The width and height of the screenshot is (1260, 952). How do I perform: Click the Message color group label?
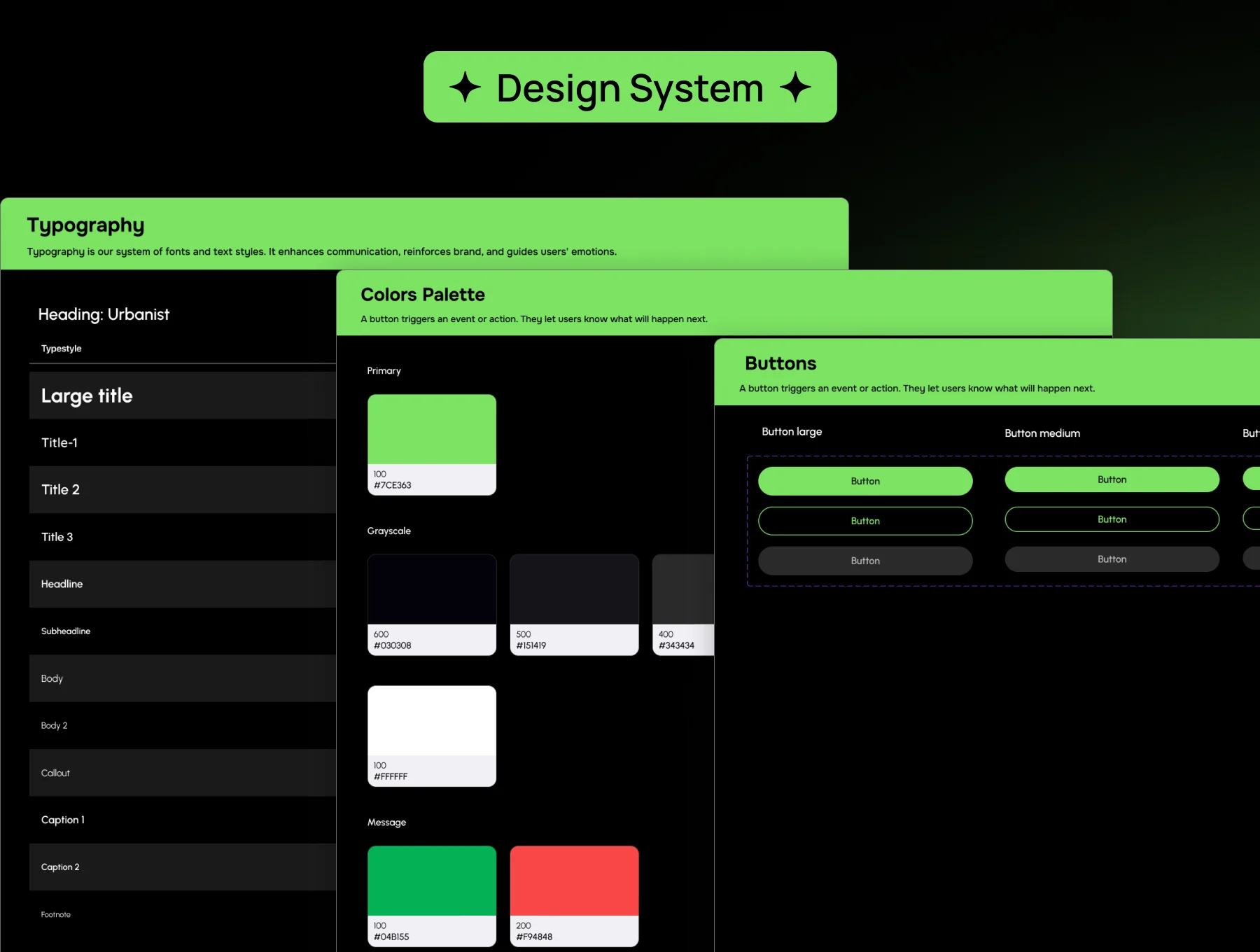(x=387, y=822)
